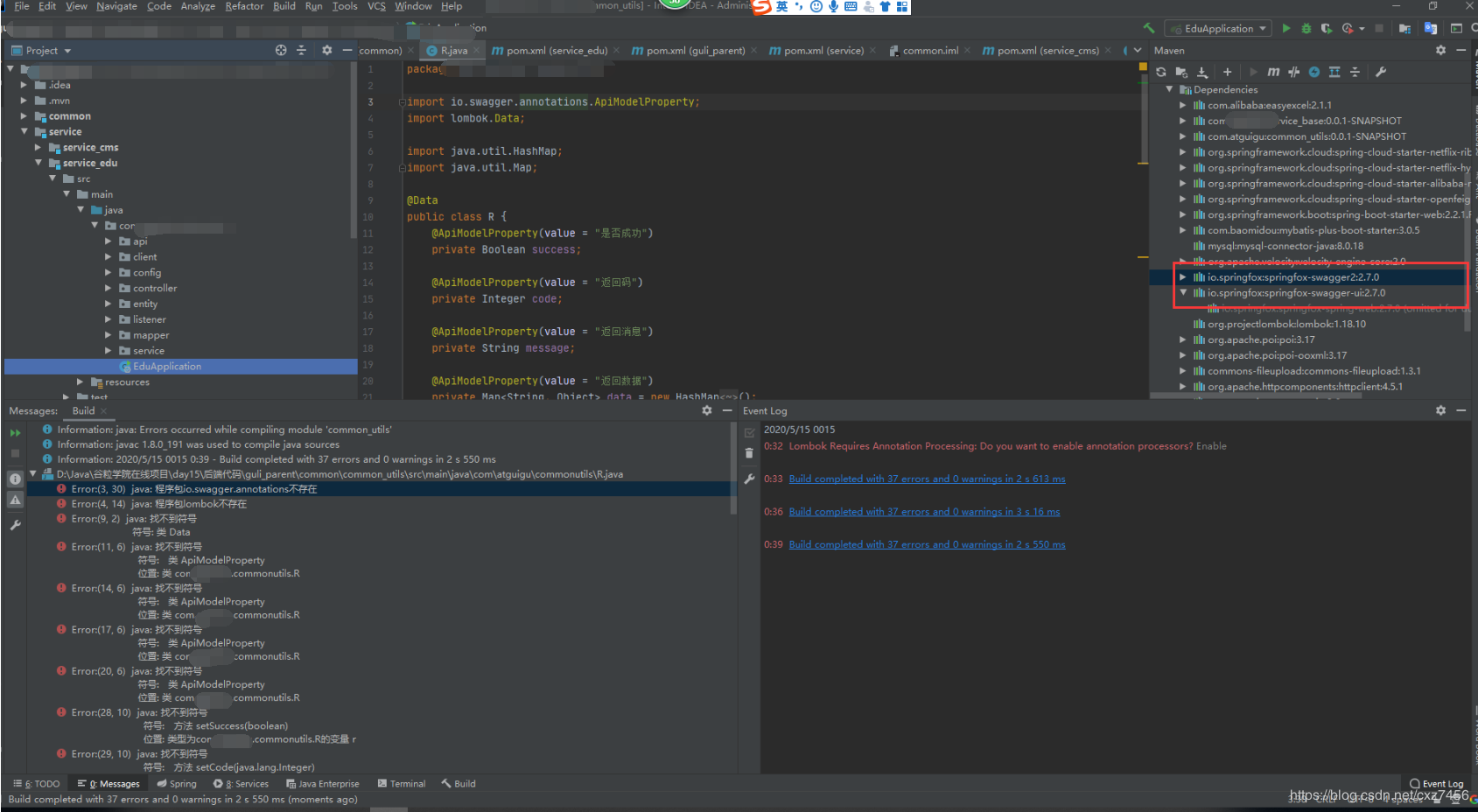Expand springfox-swagger2:2.7.0 dependency node
Viewport: 1478px width, 812px height.
(1183, 277)
